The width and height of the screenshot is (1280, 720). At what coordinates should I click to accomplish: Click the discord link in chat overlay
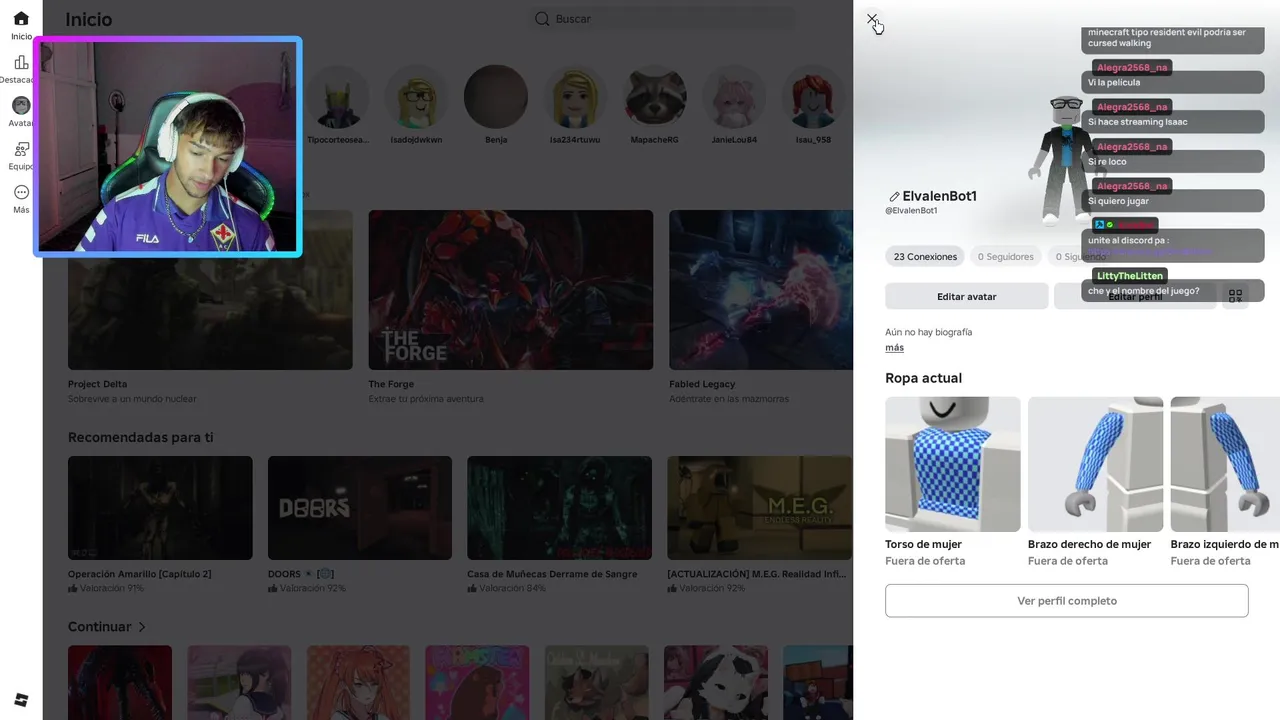coord(1149,252)
